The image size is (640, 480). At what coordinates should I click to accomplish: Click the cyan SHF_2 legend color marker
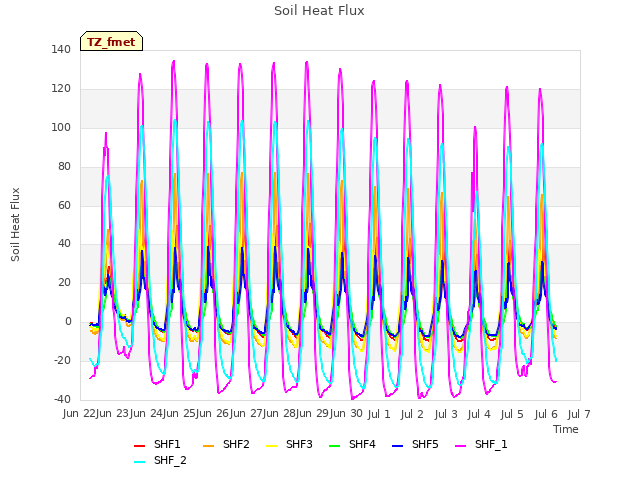point(140,462)
